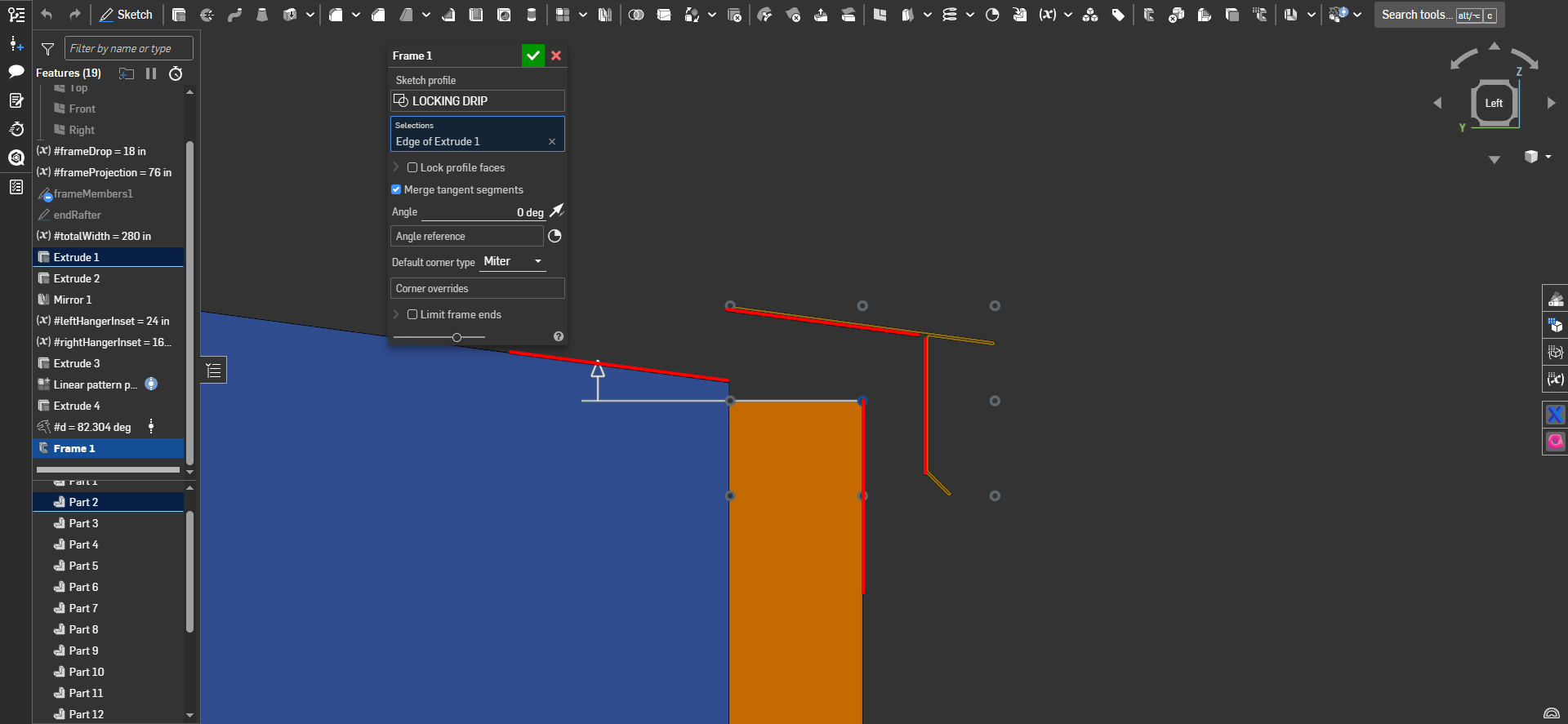Select Extrude 1 in the feature list
Screen dimensions: 1568x724
click(109, 257)
